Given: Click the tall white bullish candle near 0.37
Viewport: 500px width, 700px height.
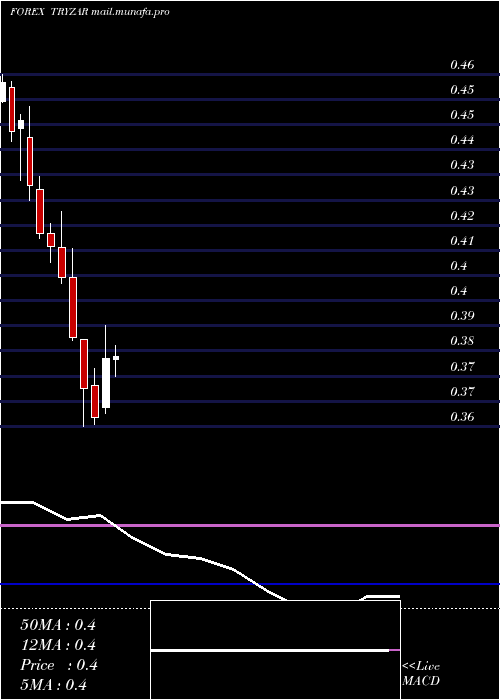Looking at the screenshot, I should (x=106, y=383).
